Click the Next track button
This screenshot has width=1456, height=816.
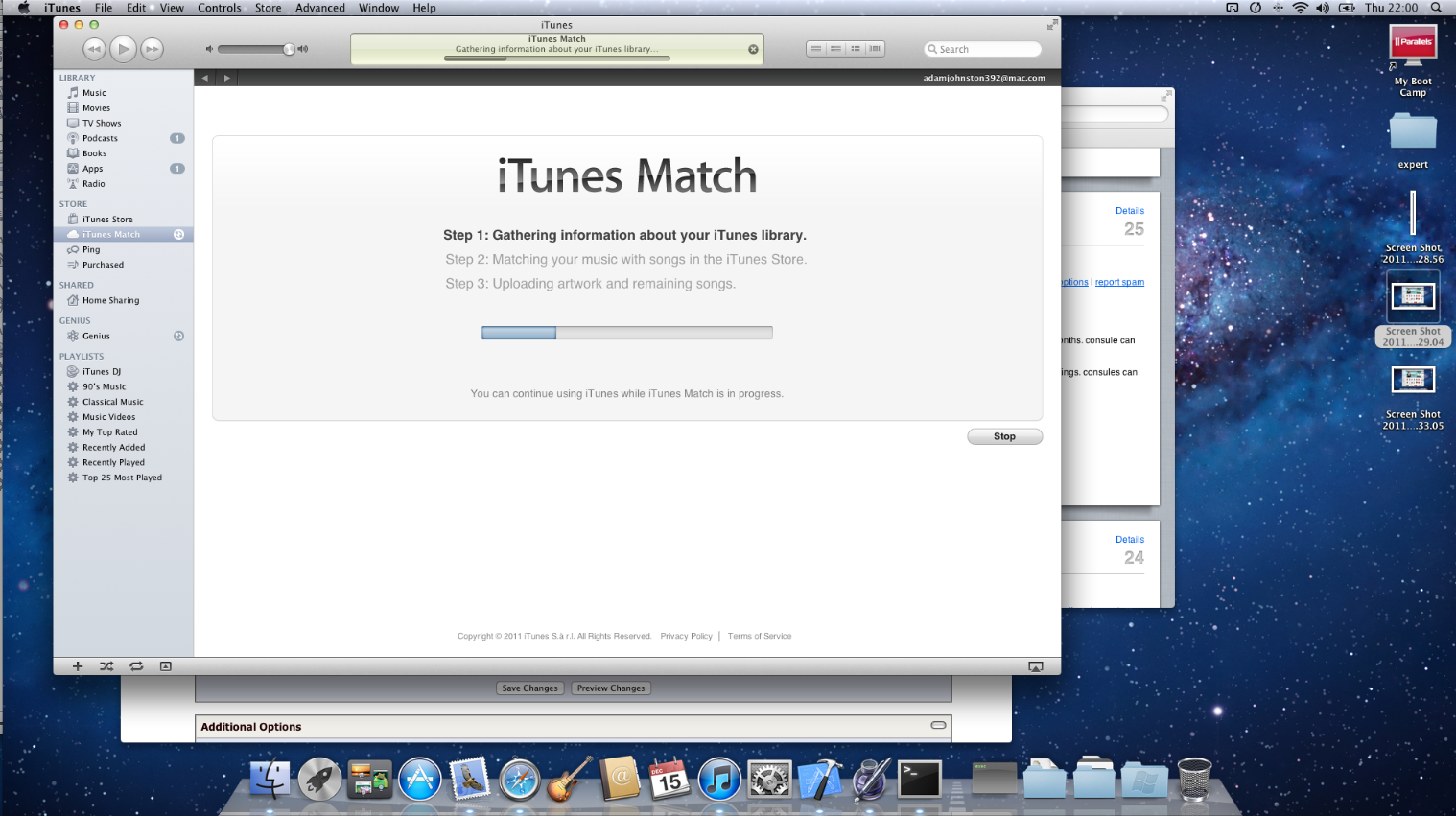152,49
